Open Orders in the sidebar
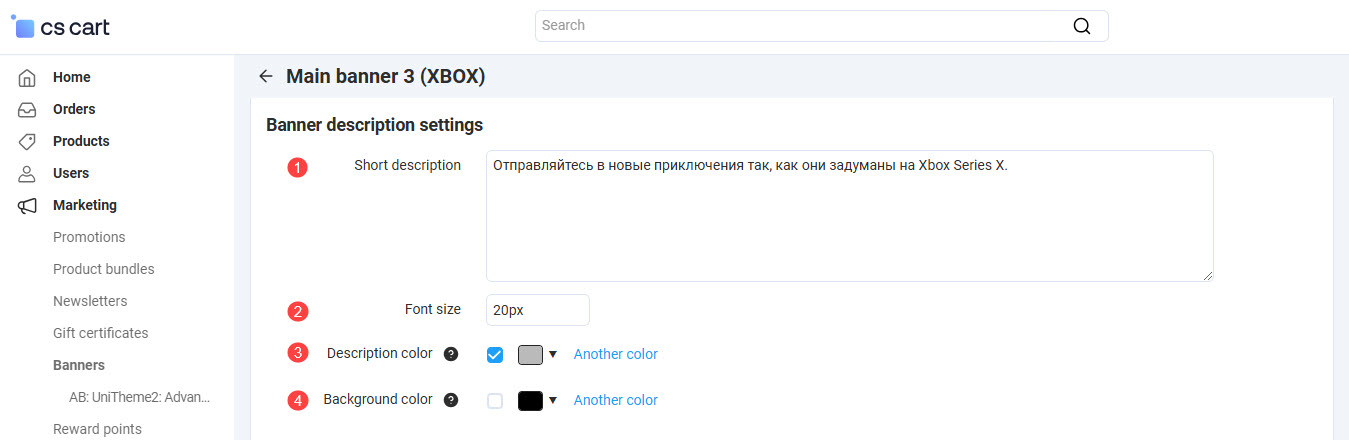 click(x=74, y=109)
